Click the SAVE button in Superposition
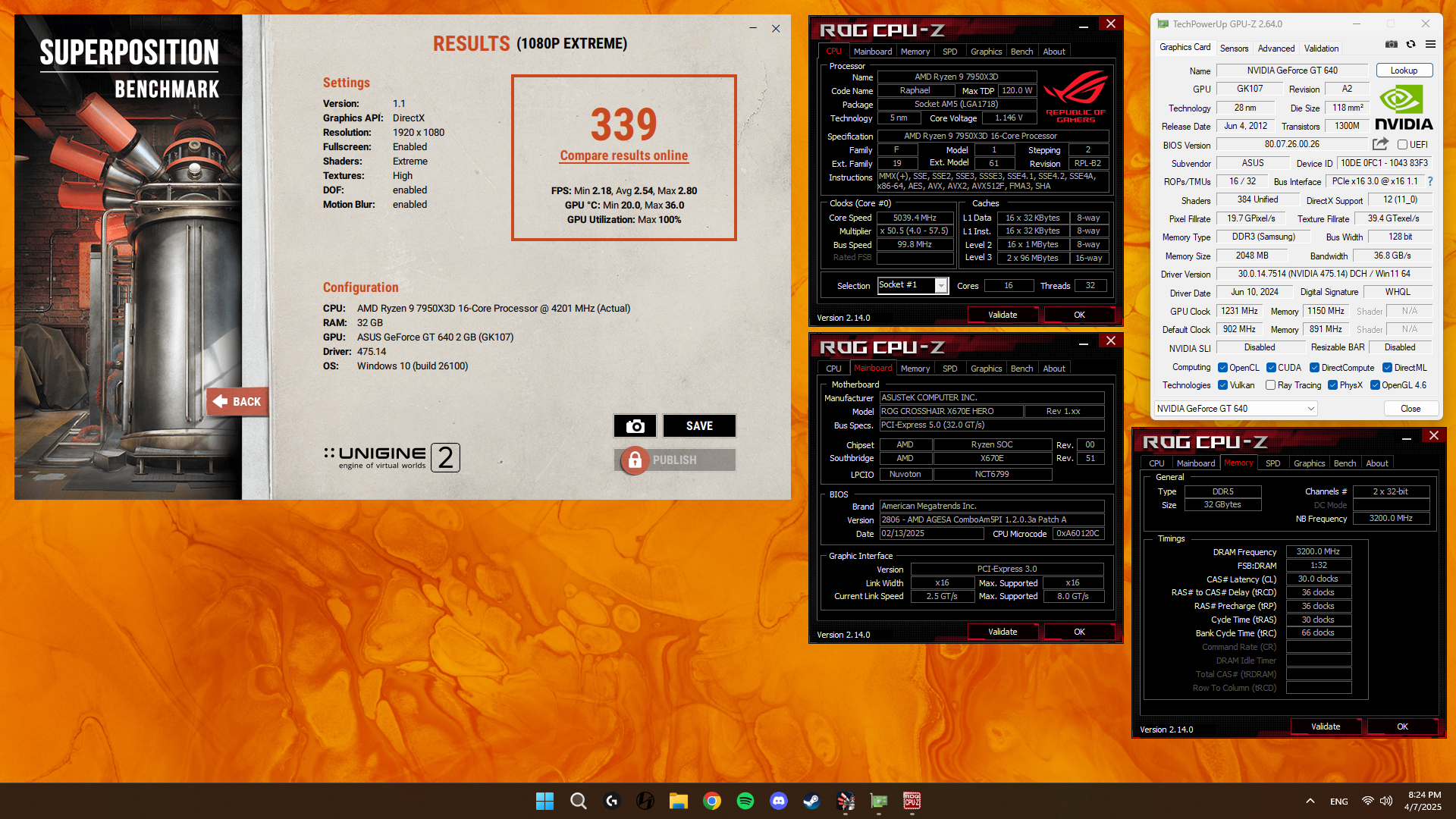Image resolution: width=1456 pixels, height=819 pixels. (x=699, y=426)
